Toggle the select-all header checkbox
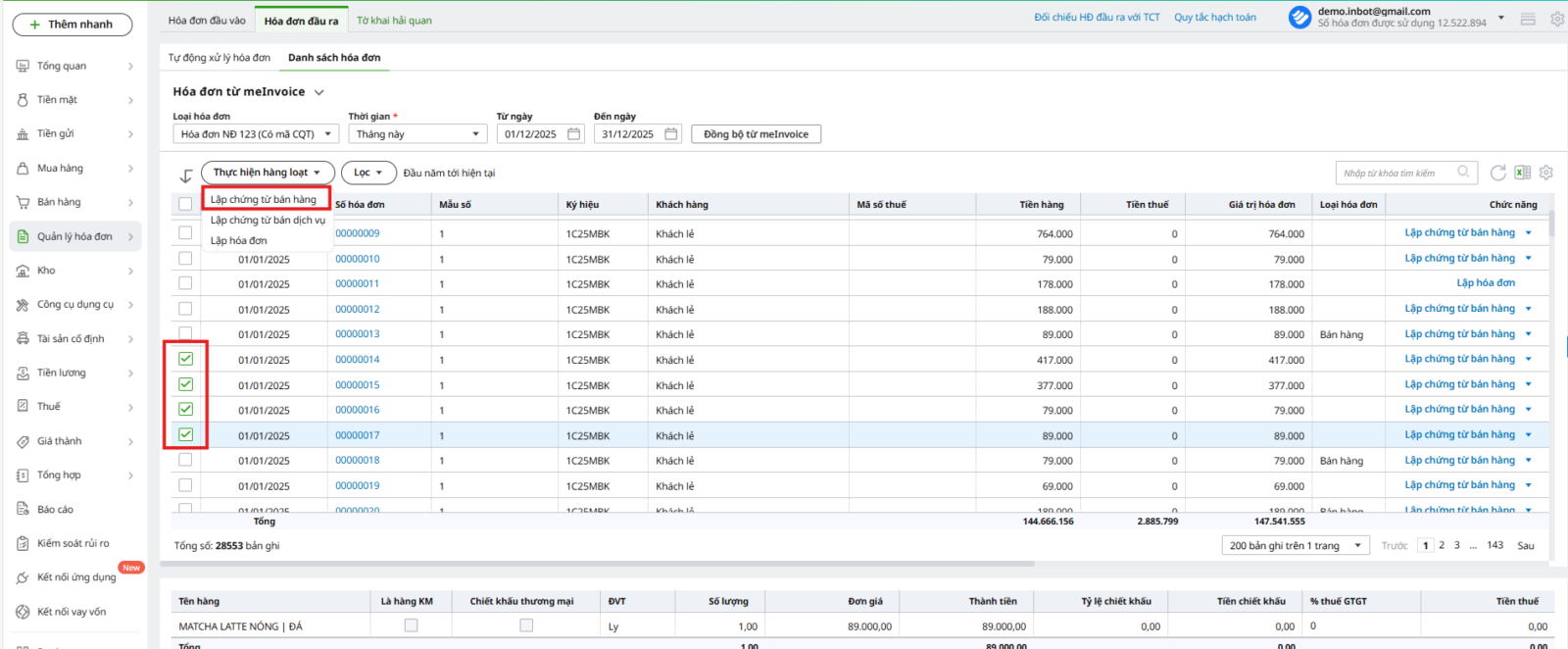The width and height of the screenshot is (1568, 649). (x=185, y=204)
